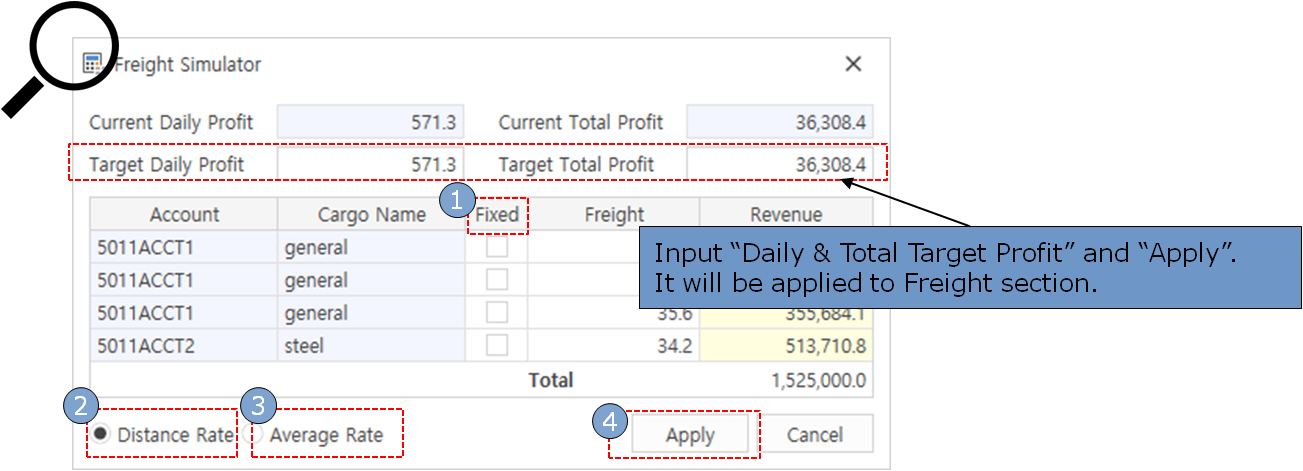This screenshot has width=1303, height=471.
Task: Click the Current Daily Profit value field
Action: coord(370,123)
